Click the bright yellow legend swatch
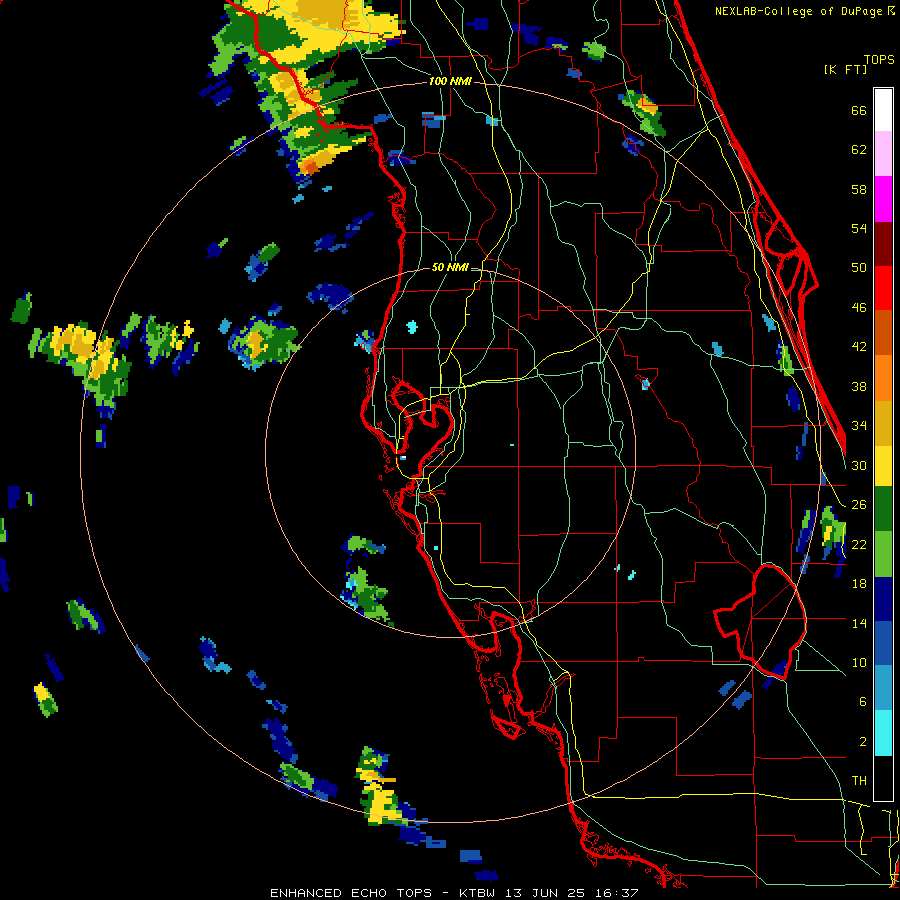The image size is (900, 900). tap(883, 466)
